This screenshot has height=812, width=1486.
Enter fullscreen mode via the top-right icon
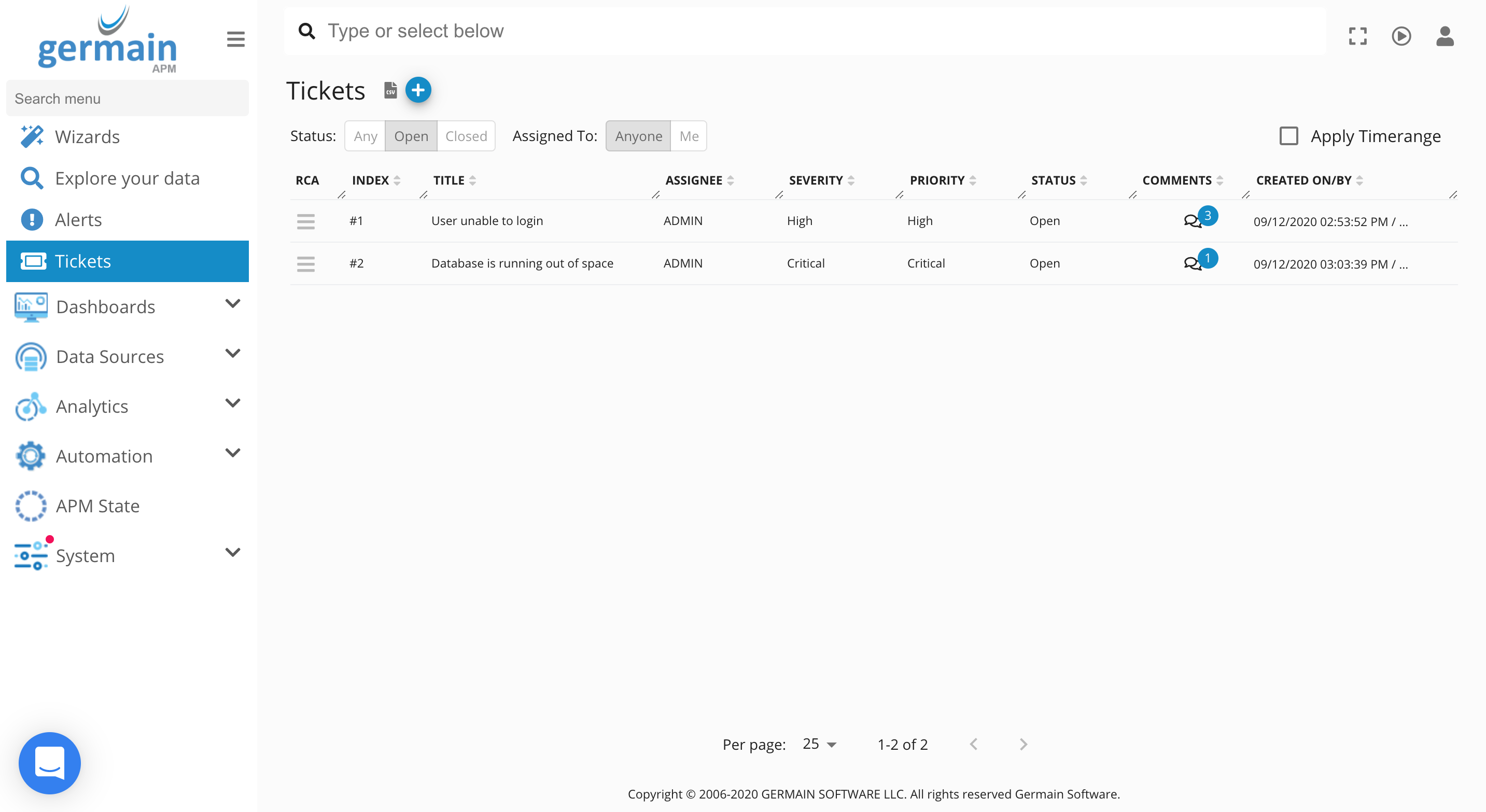coord(1358,36)
